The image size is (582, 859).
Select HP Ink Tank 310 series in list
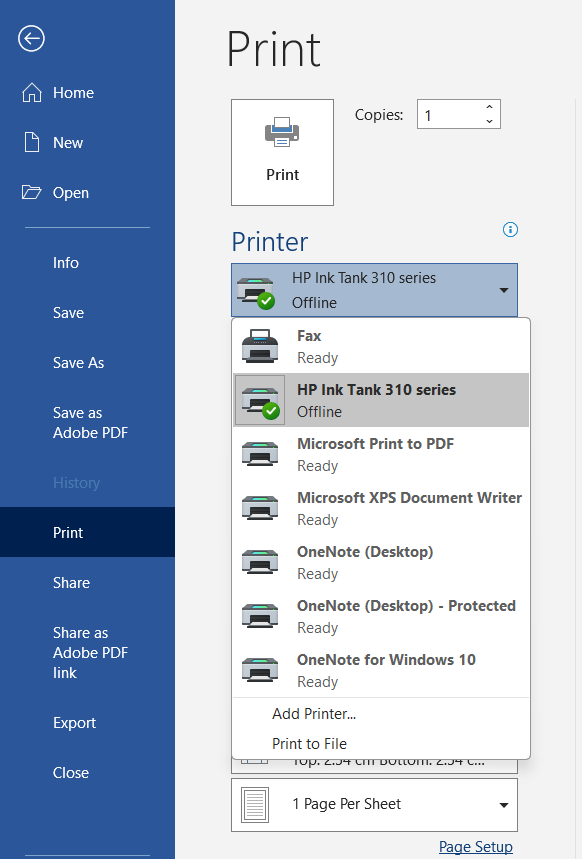pos(381,400)
